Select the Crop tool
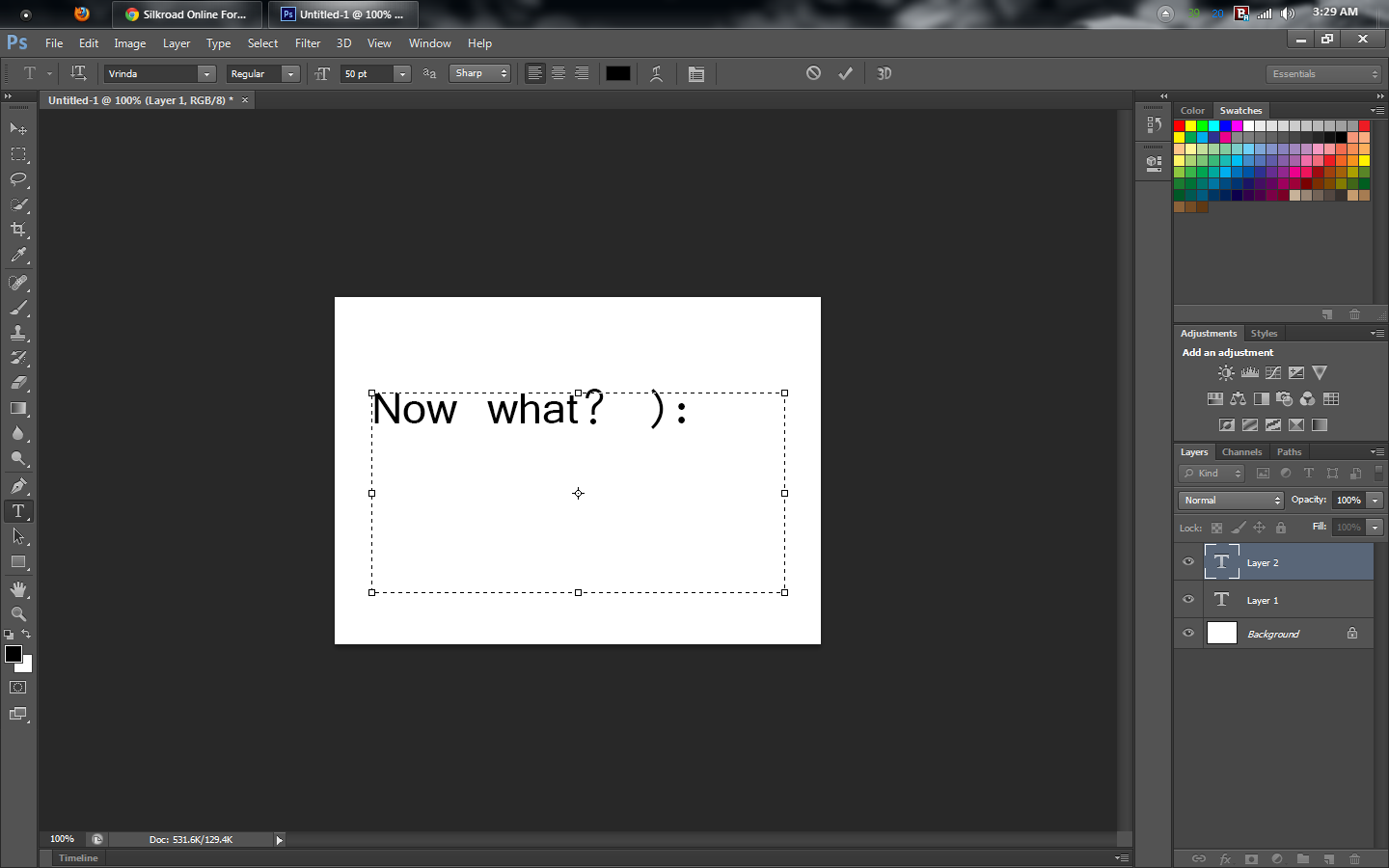 pyautogui.click(x=17, y=230)
